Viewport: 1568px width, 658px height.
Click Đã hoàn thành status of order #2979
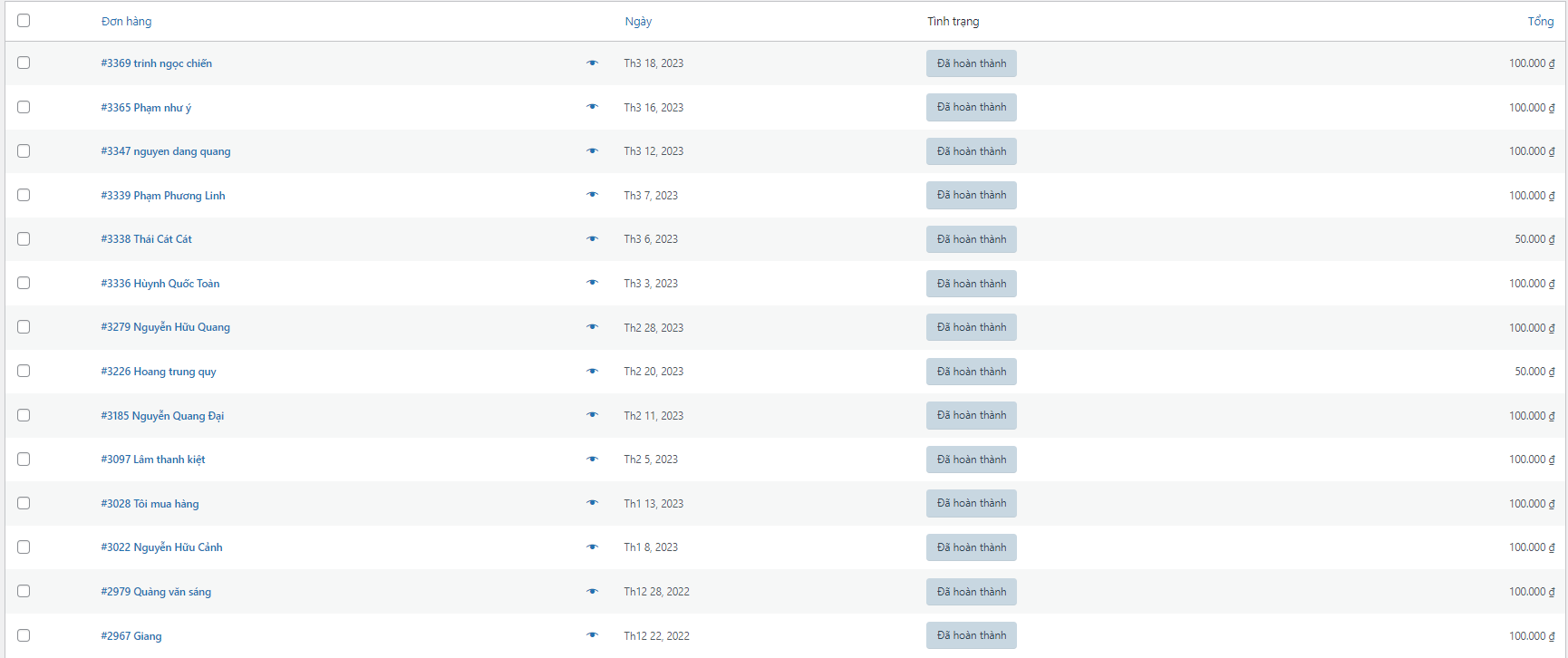[x=971, y=592]
